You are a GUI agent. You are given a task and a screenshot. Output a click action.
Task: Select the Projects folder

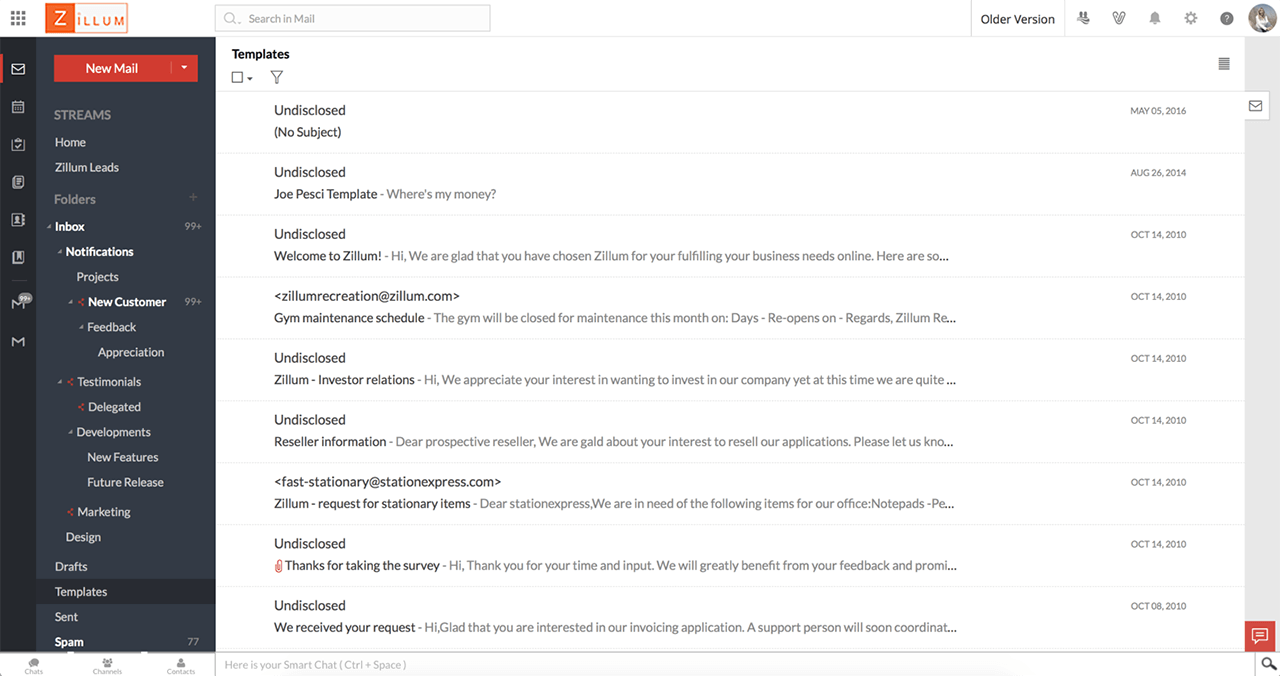coord(98,277)
